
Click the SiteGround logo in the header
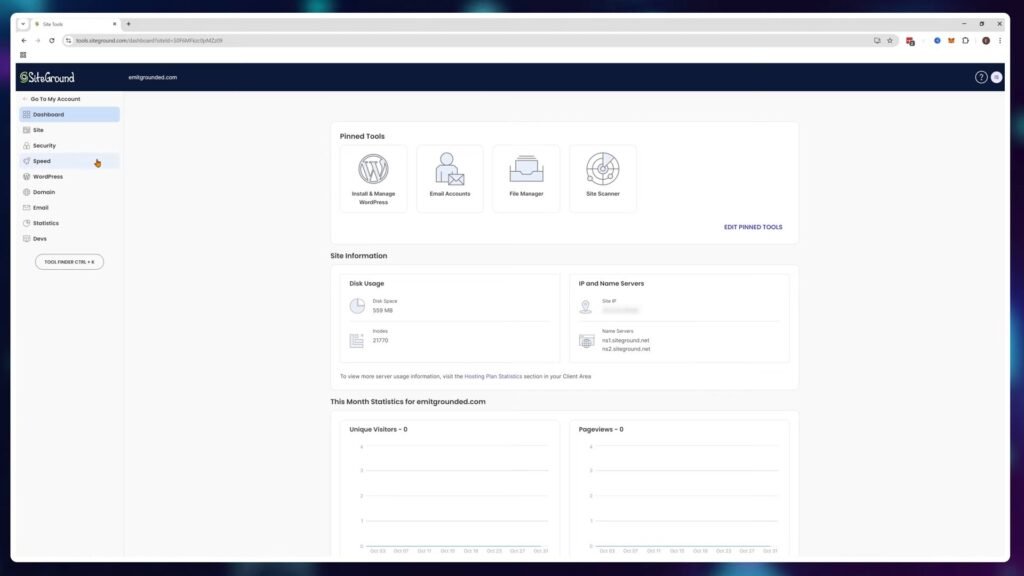(x=47, y=76)
